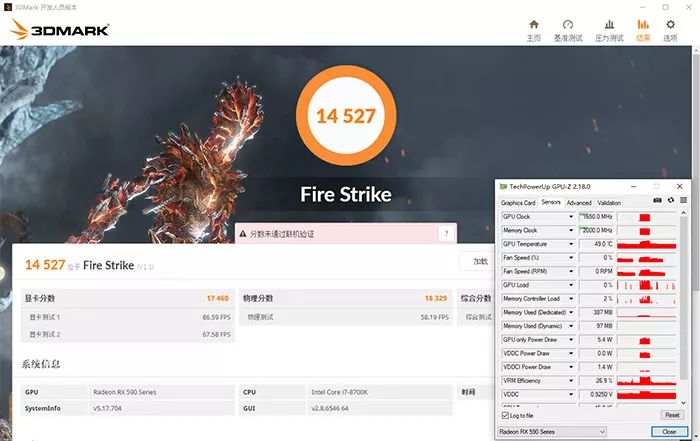Screen dimensions: 700x441
Task: Open the benchmarks gauge icon tab
Action: [568, 25]
